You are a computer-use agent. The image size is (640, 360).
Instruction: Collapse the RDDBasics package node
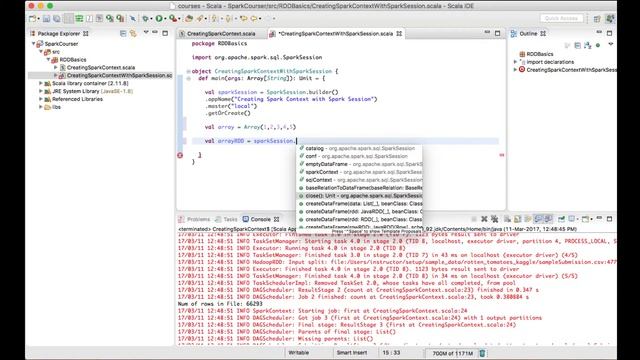tap(48, 60)
